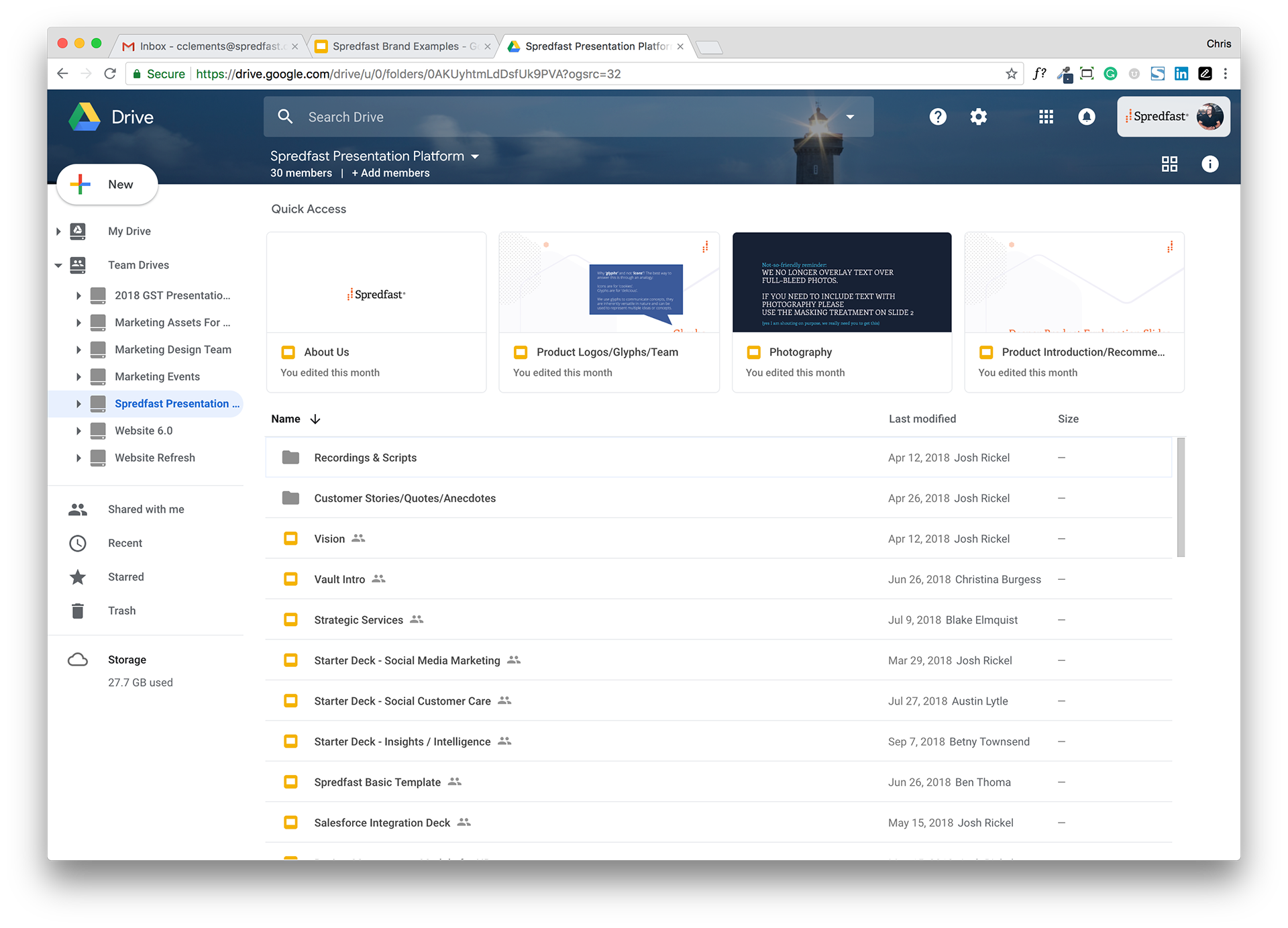The width and height of the screenshot is (1288, 928).
Task: Select Starter Deck - Social Media Marketing
Action: [x=718, y=660]
